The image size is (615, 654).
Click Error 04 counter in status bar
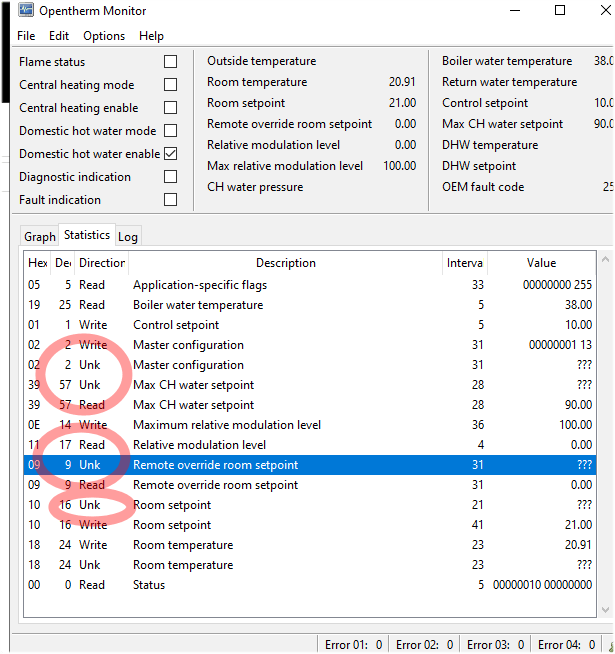[566, 645]
